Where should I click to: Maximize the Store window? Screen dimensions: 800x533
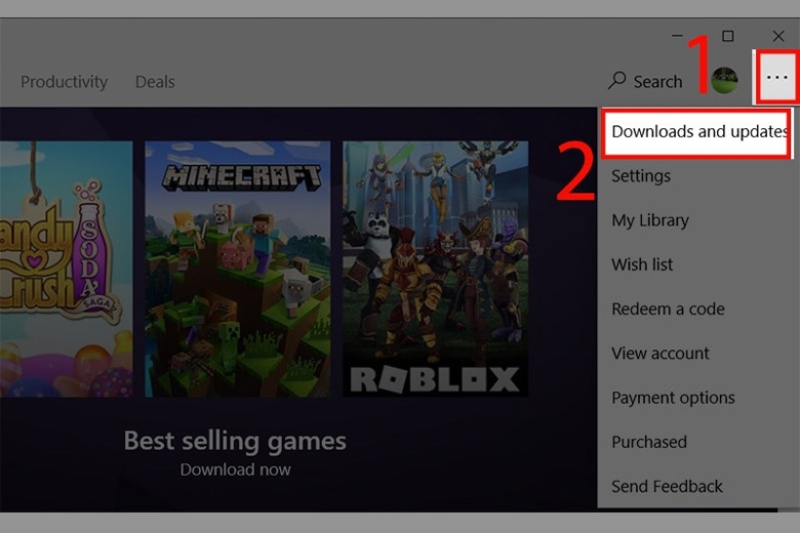click(728, 36)
